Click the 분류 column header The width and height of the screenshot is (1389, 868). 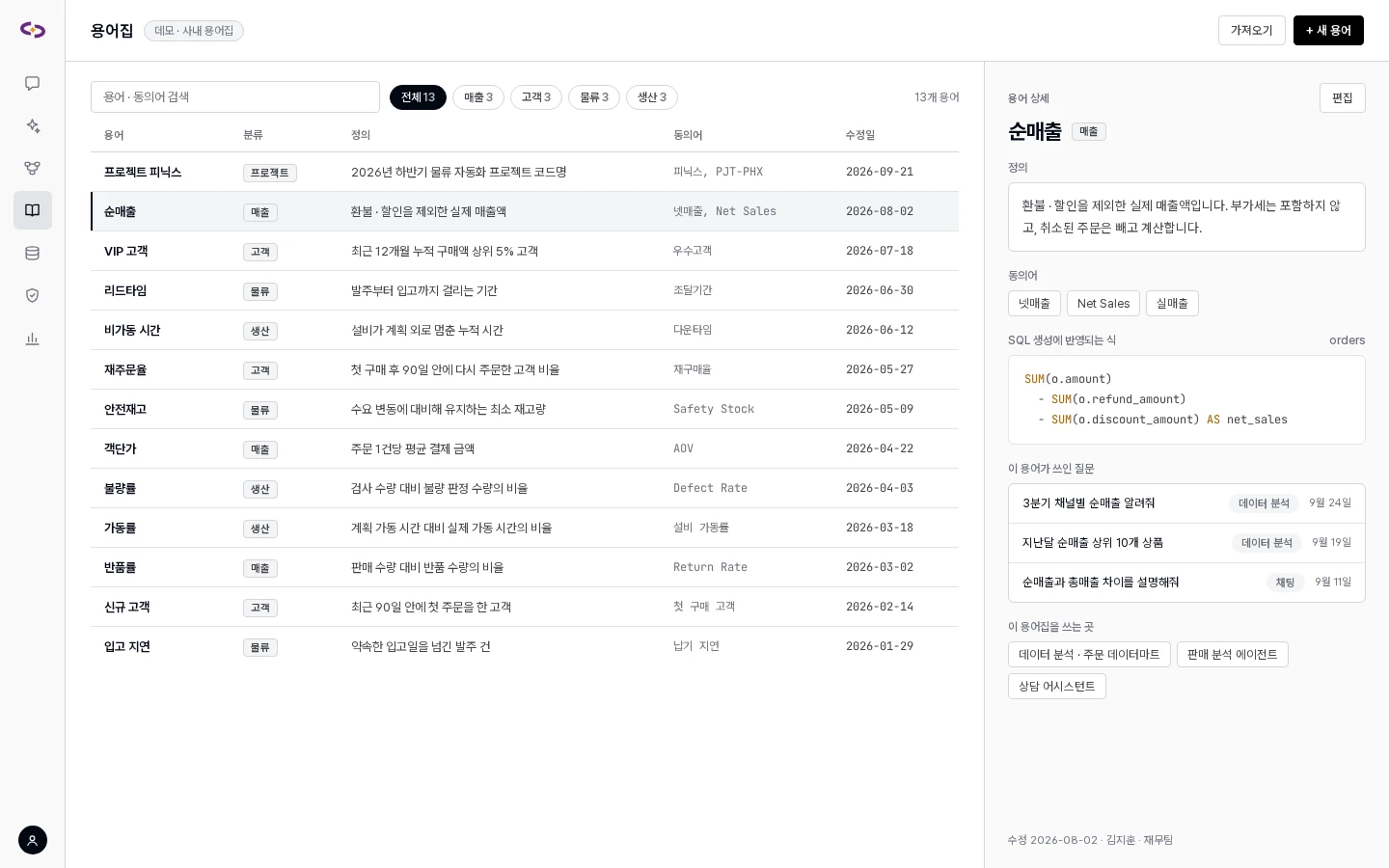(253, 135)
